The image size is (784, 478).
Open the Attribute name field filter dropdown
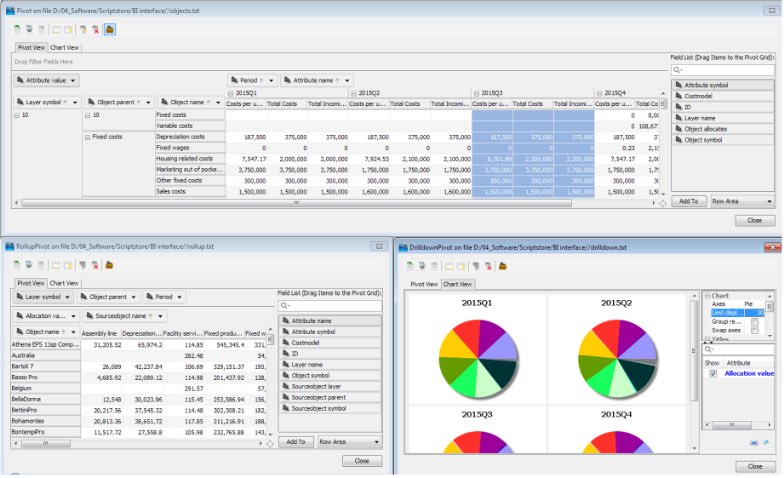click(x=346, y=80)
